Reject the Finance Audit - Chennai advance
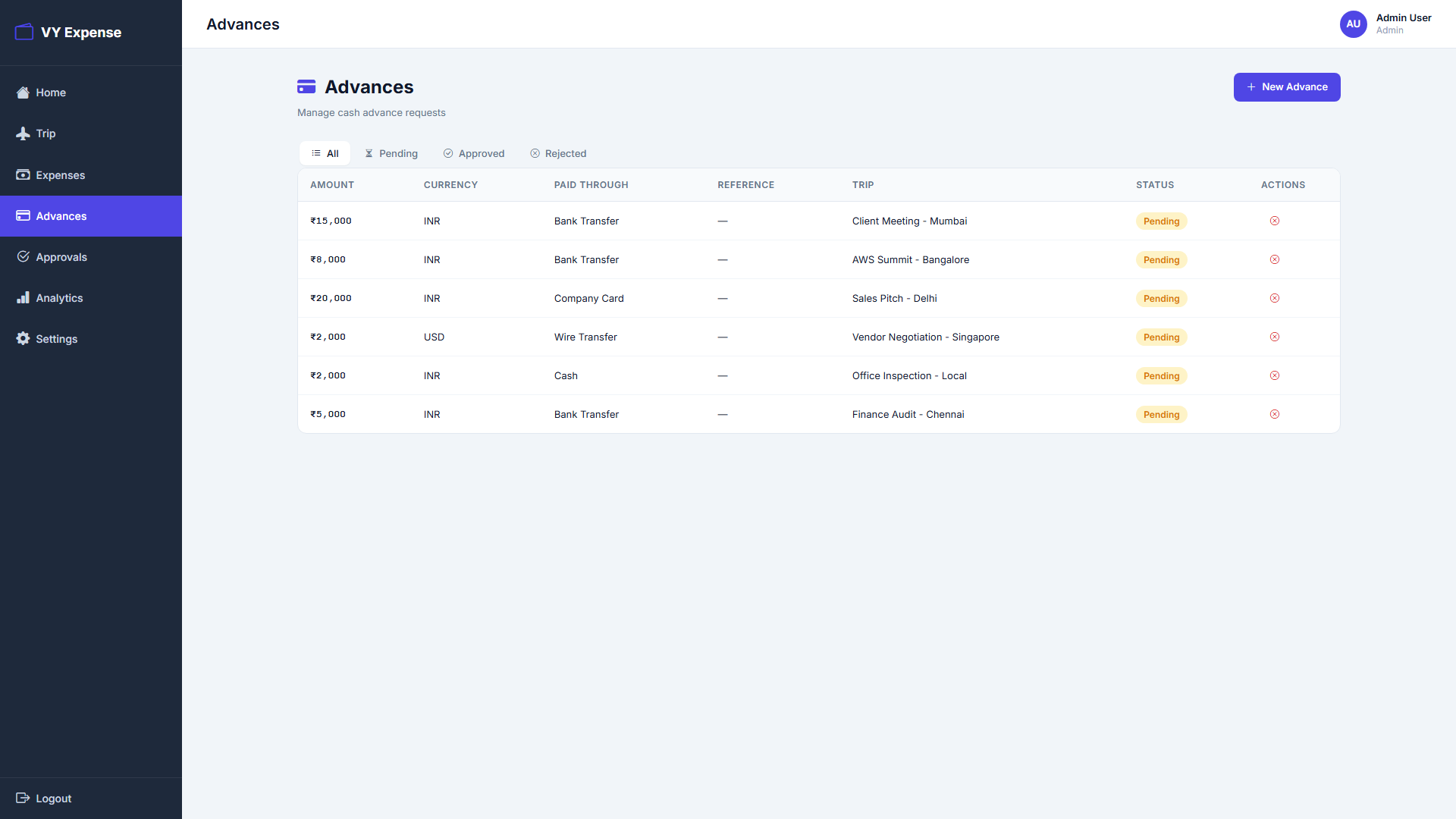Screen dimensions: 1456x819 coord(1275,414)
